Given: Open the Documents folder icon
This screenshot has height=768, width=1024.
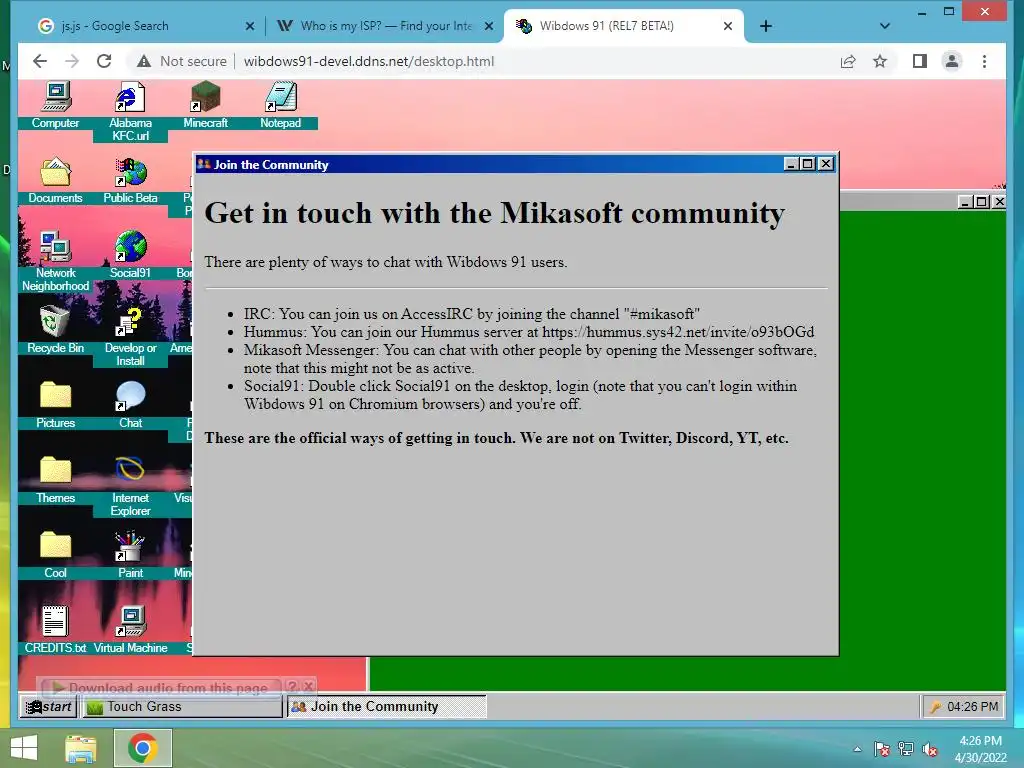Looking at the screenshot, I should pos(56,180).
